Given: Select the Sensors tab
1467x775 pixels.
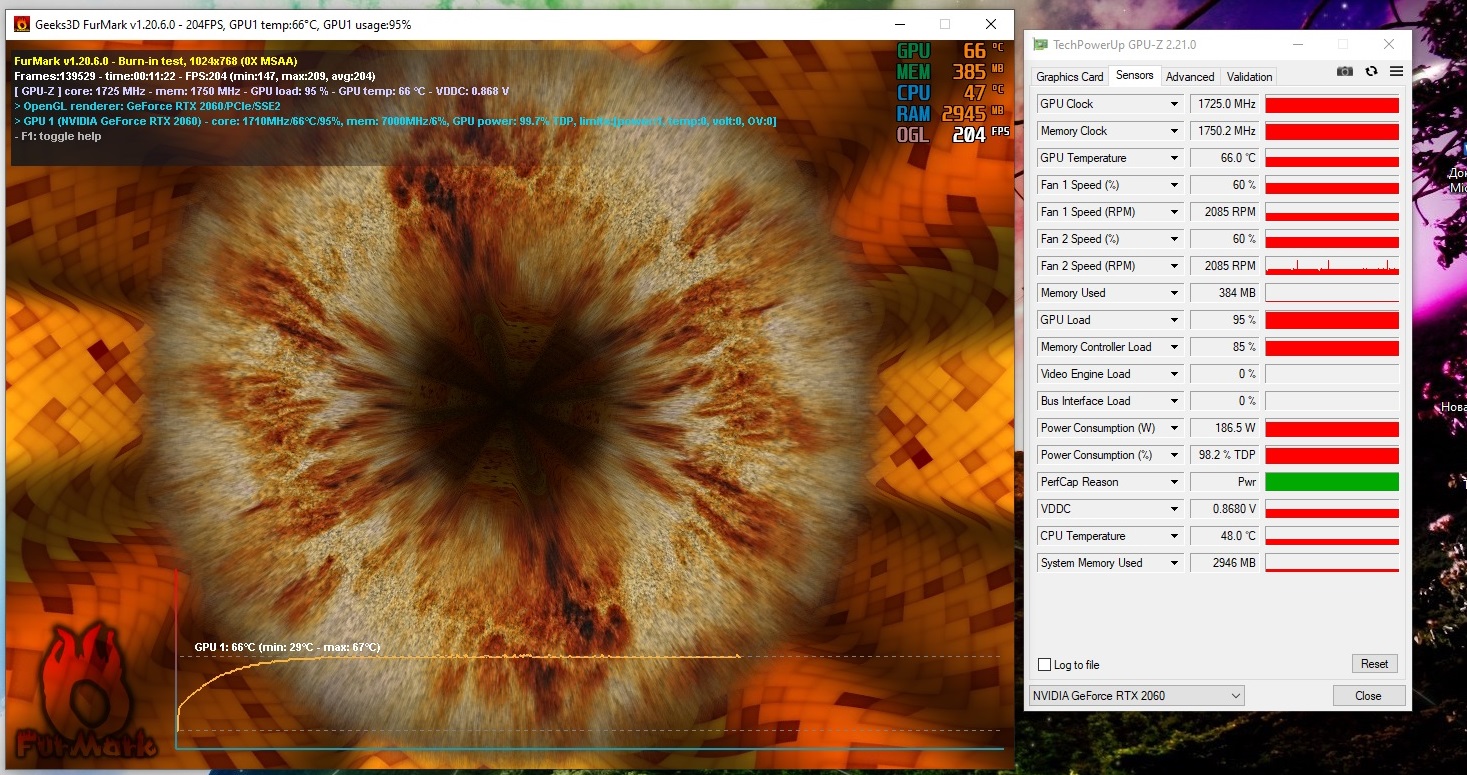Looking at the screenshot, I should (1135, 75).
